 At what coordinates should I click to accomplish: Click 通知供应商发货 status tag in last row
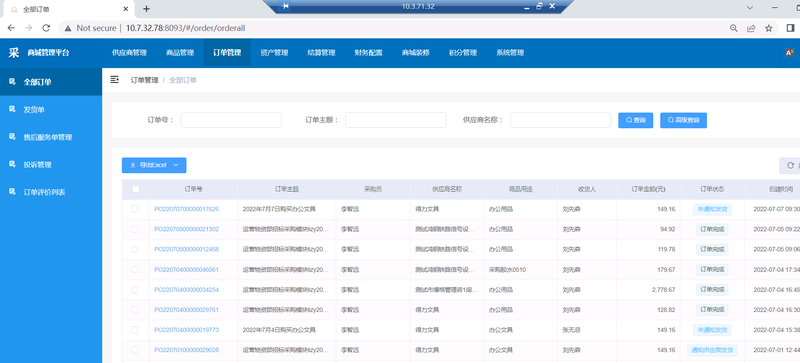(x=712, y=350)
